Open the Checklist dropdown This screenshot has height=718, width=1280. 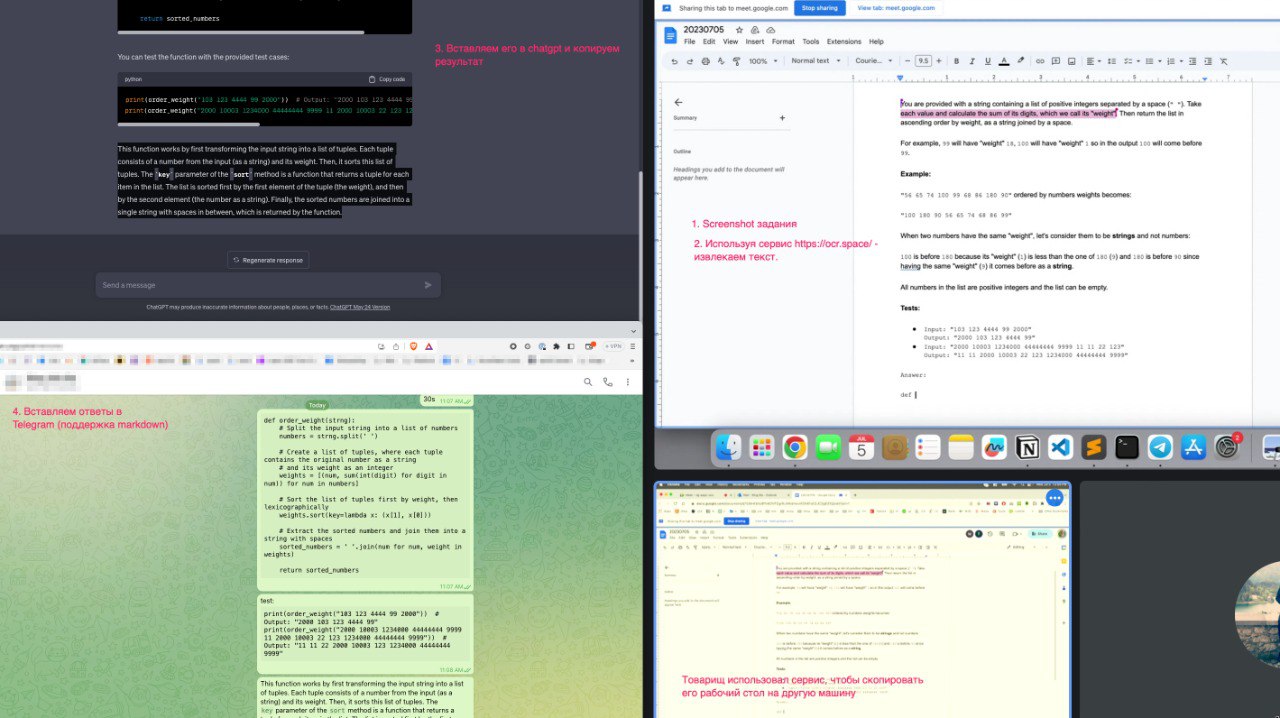tap(1132, 61)
